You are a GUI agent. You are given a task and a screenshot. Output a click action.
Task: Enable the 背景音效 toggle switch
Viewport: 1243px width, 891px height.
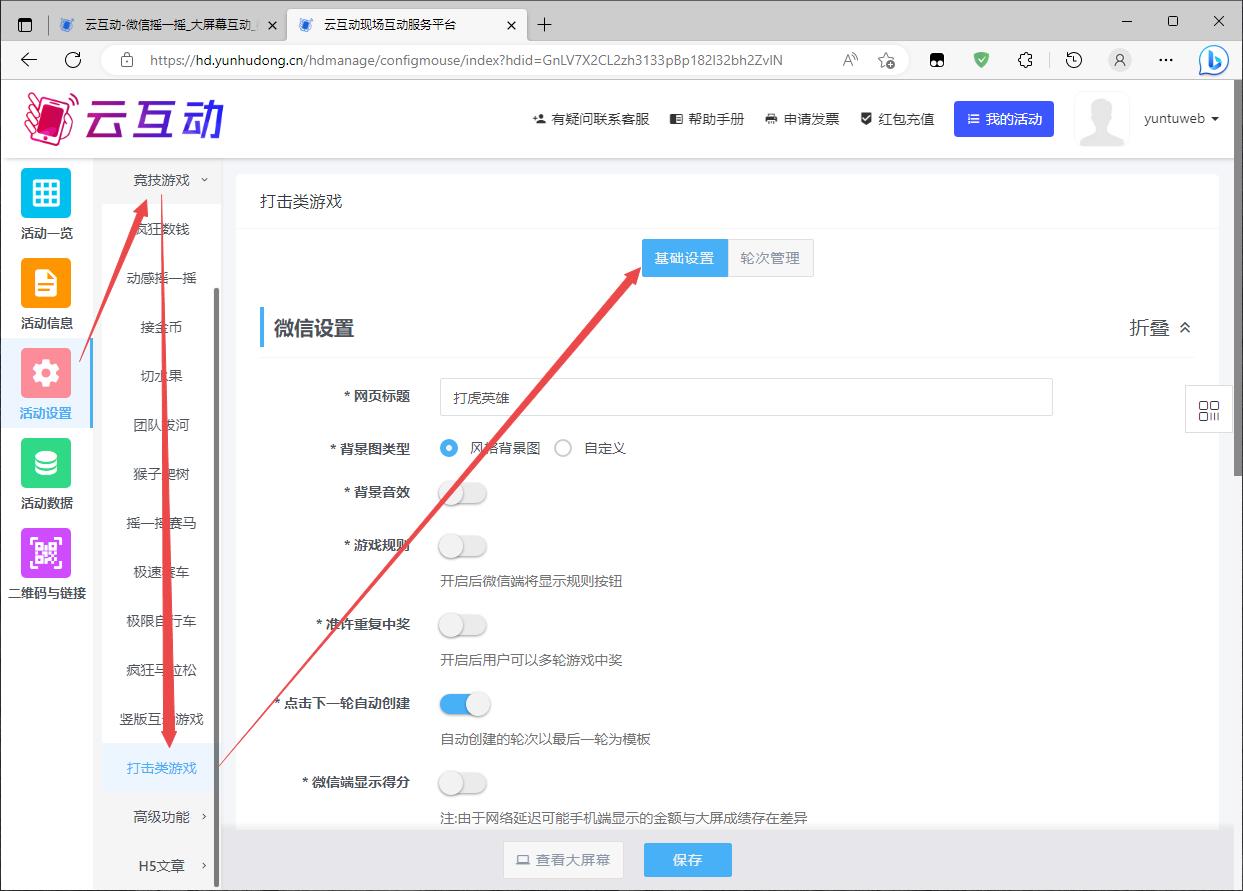[463, 493]
